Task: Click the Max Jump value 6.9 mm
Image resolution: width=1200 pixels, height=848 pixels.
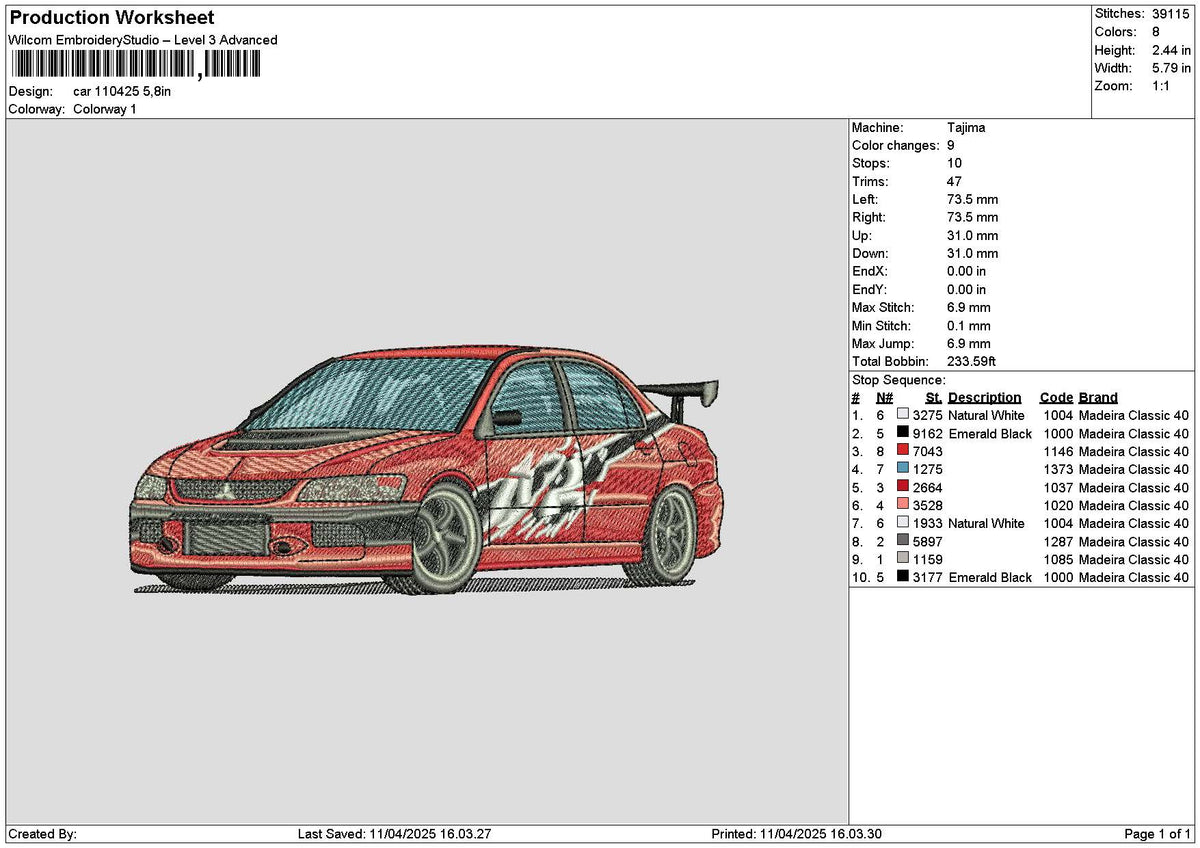Action: pyautogui.click(x=969, y=344)
